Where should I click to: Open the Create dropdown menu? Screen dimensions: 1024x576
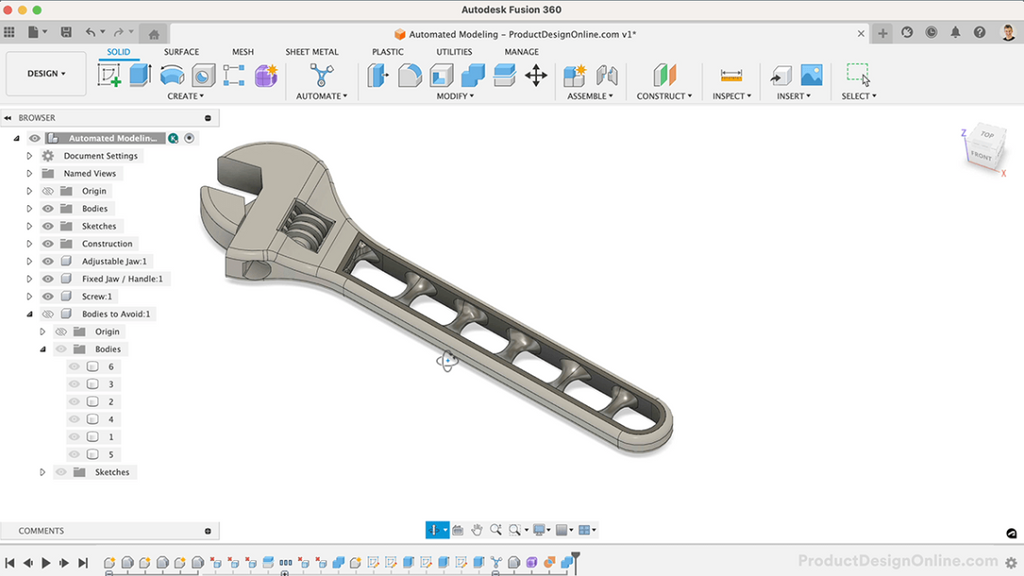click(186, 96)
